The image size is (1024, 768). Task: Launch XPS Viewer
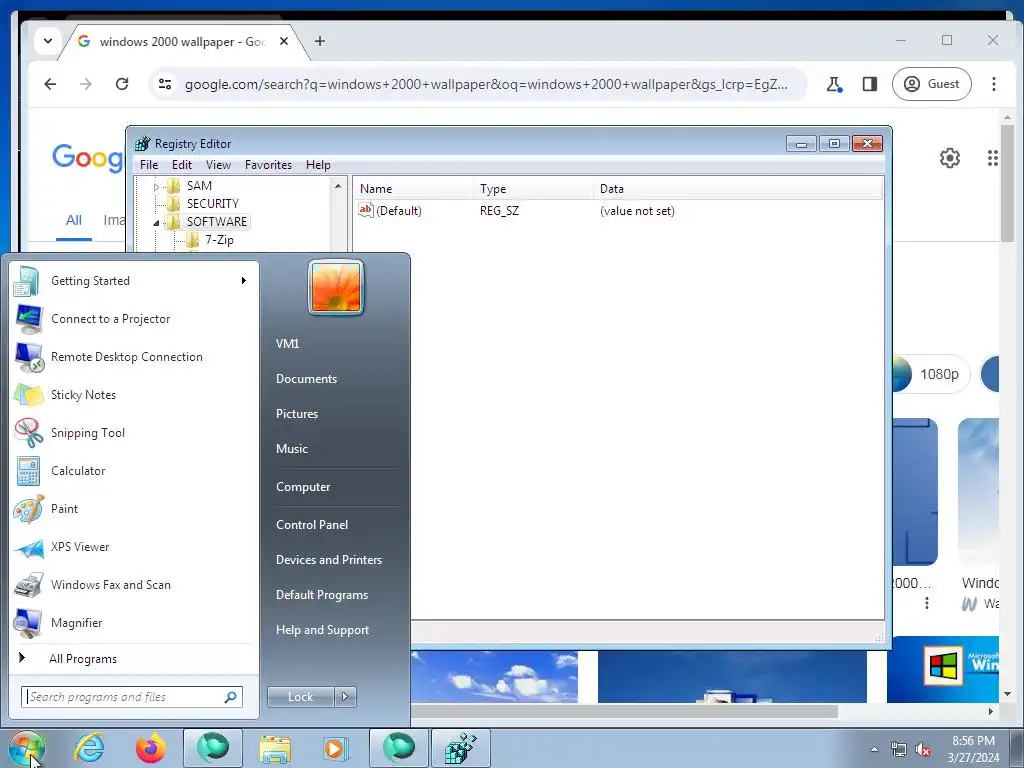coord(134,547)
